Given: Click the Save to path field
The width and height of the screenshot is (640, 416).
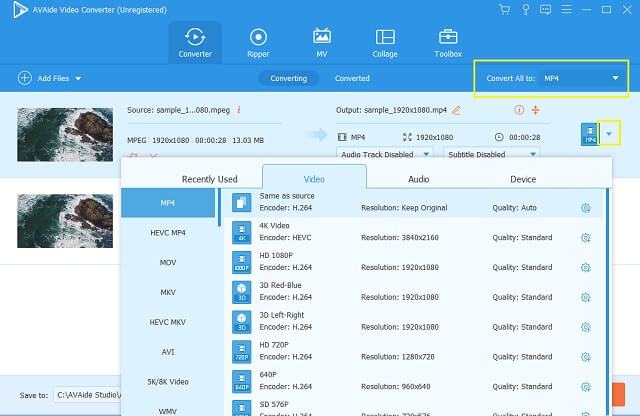Looking at the screenshot, I should pyautogui.click(x=88, y=395).
